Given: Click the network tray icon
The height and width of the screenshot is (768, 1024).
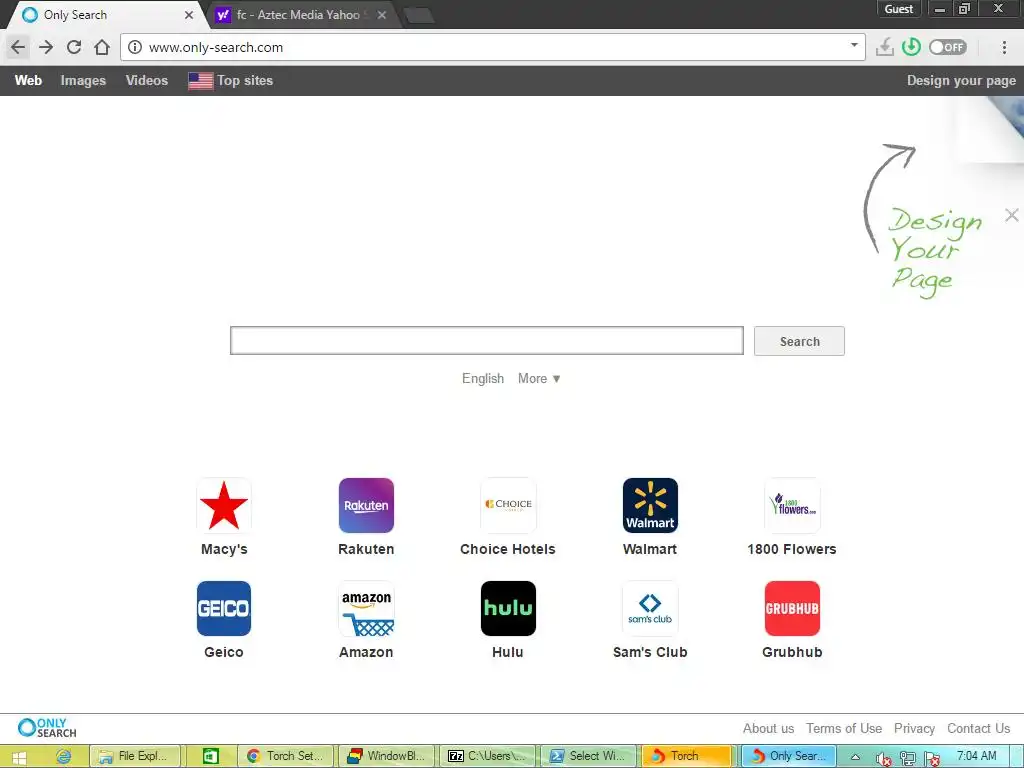Looking at the screenshot, I should (907, 758).
